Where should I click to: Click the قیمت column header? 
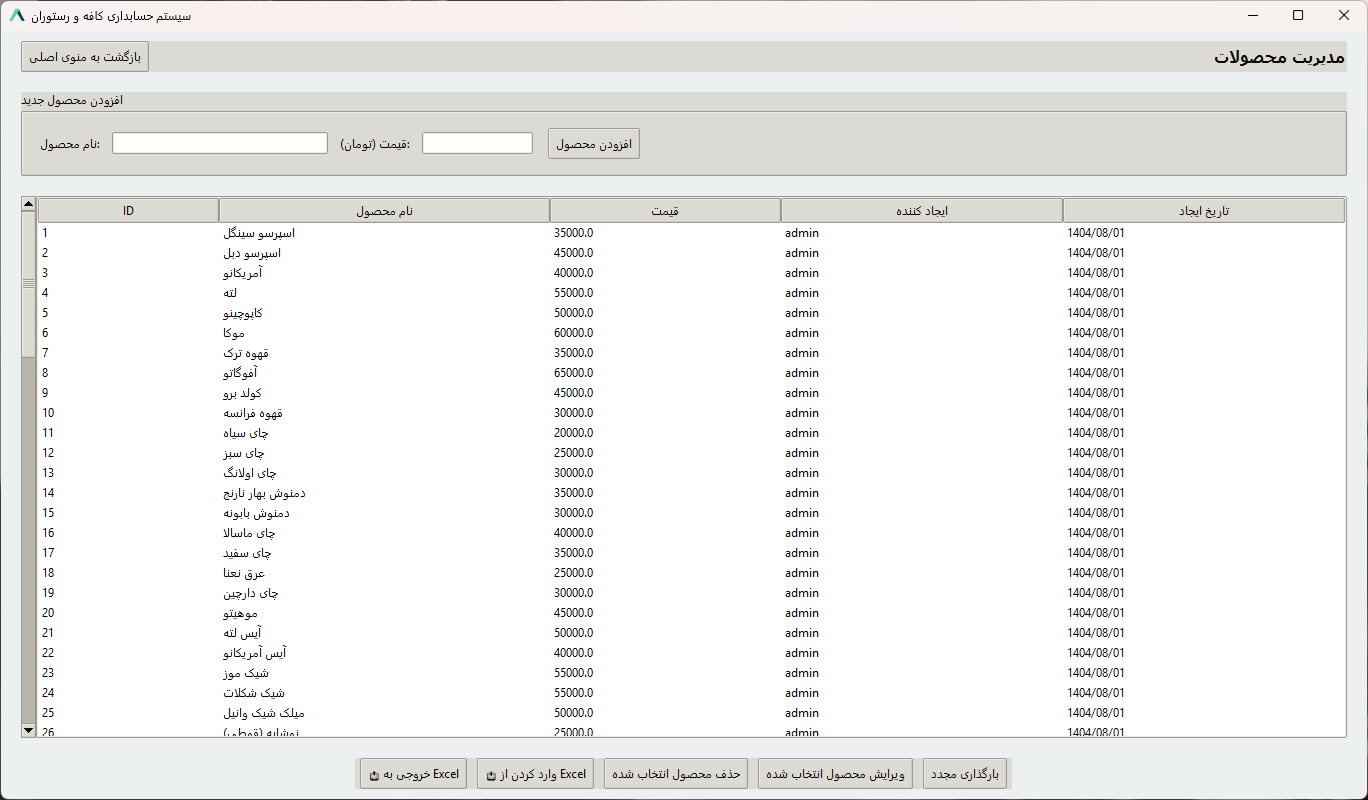pyautogui.click(x=665, y=211)
